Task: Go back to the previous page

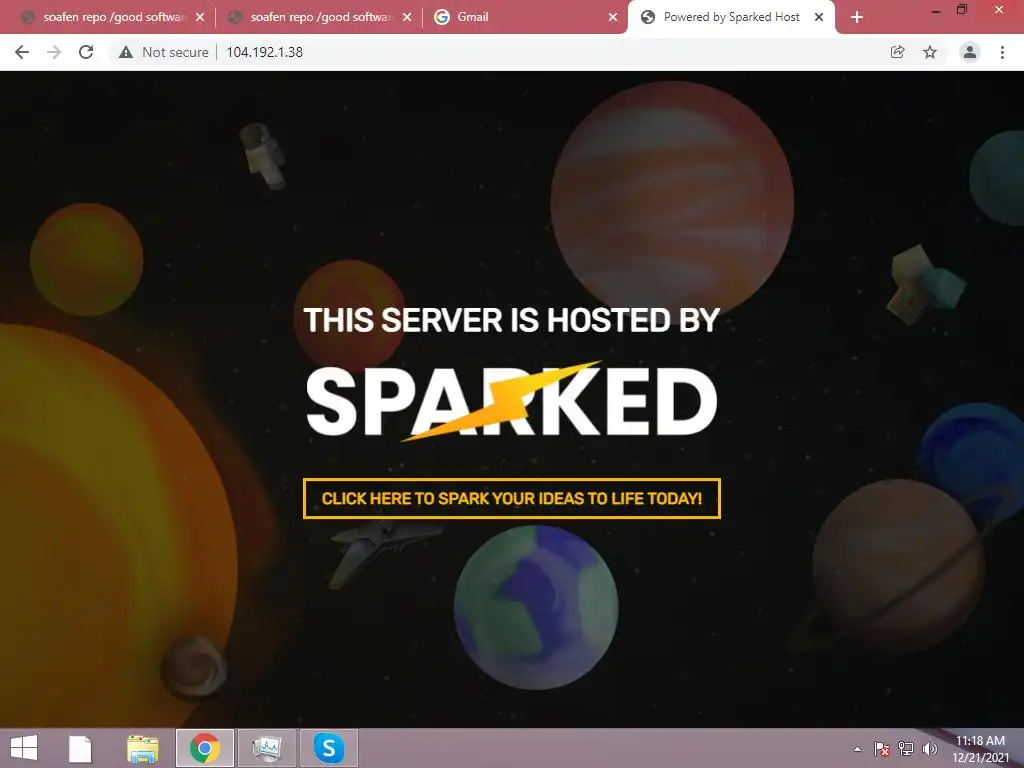Action: click(x=22, y=52)
